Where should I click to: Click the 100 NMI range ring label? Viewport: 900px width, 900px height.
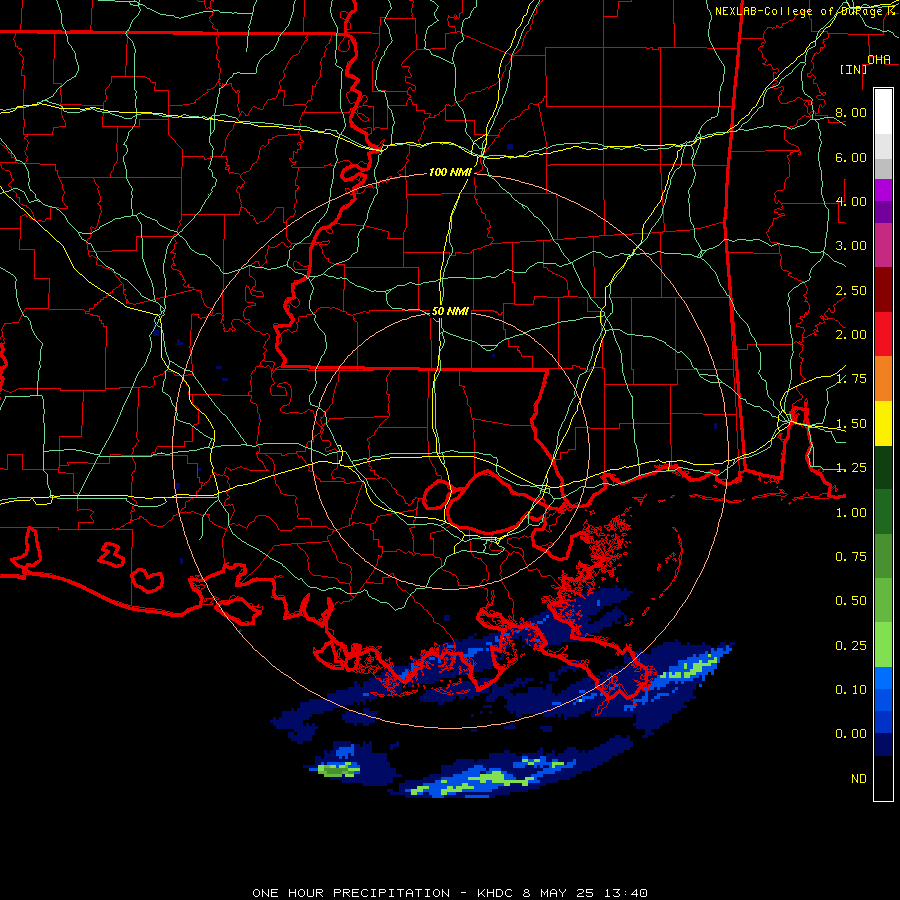tap(450, 172)
